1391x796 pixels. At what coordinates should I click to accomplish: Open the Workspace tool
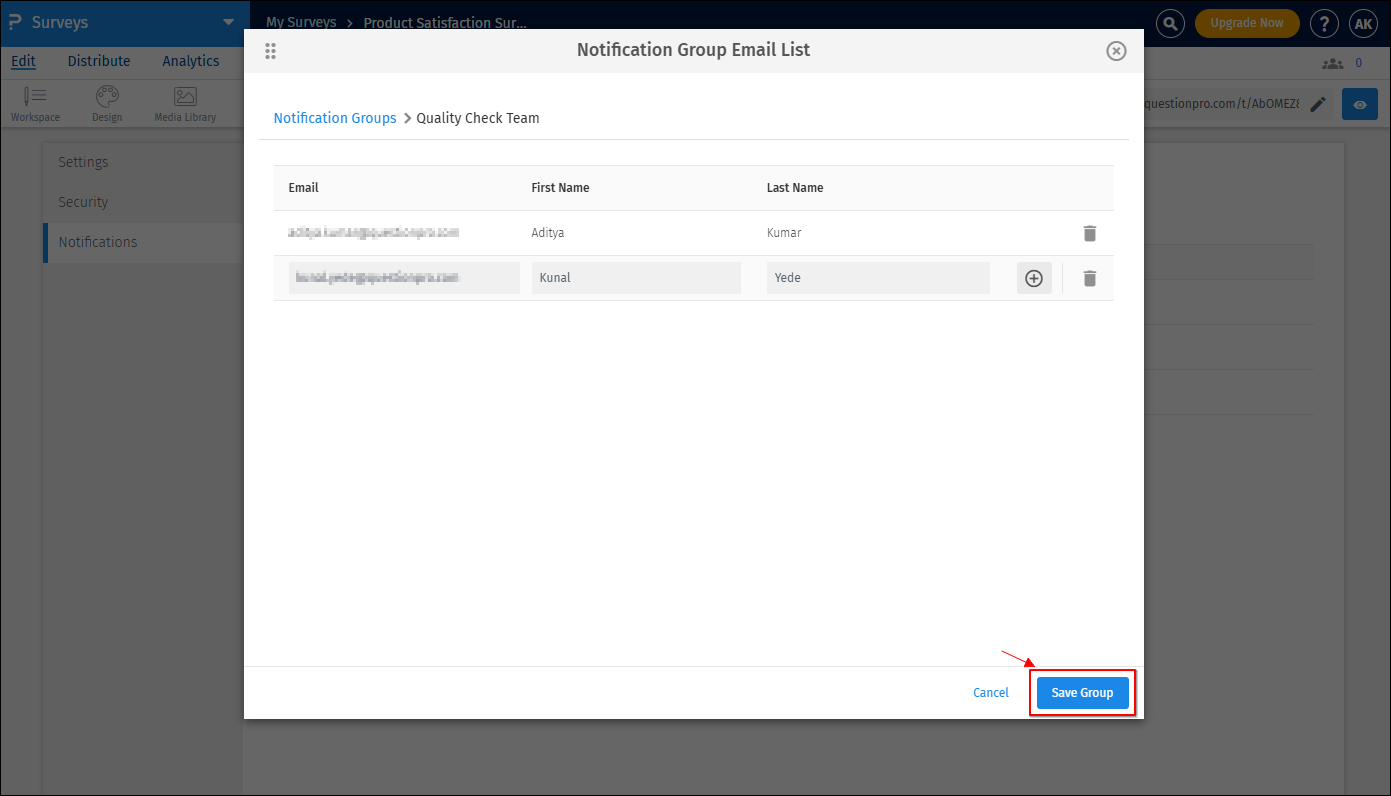[35, 104]
